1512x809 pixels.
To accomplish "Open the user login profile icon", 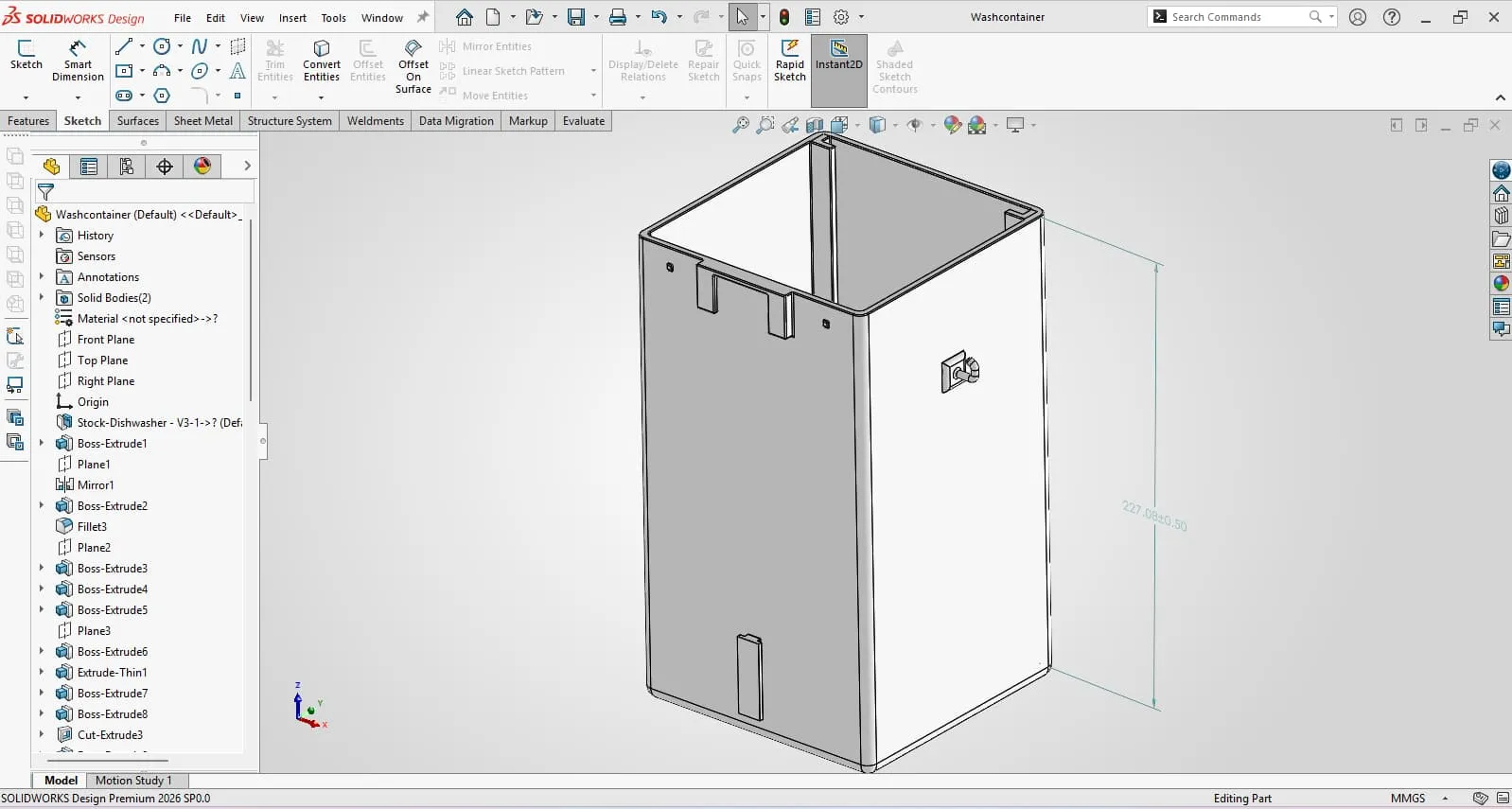I will click(x=1358, y=17).
